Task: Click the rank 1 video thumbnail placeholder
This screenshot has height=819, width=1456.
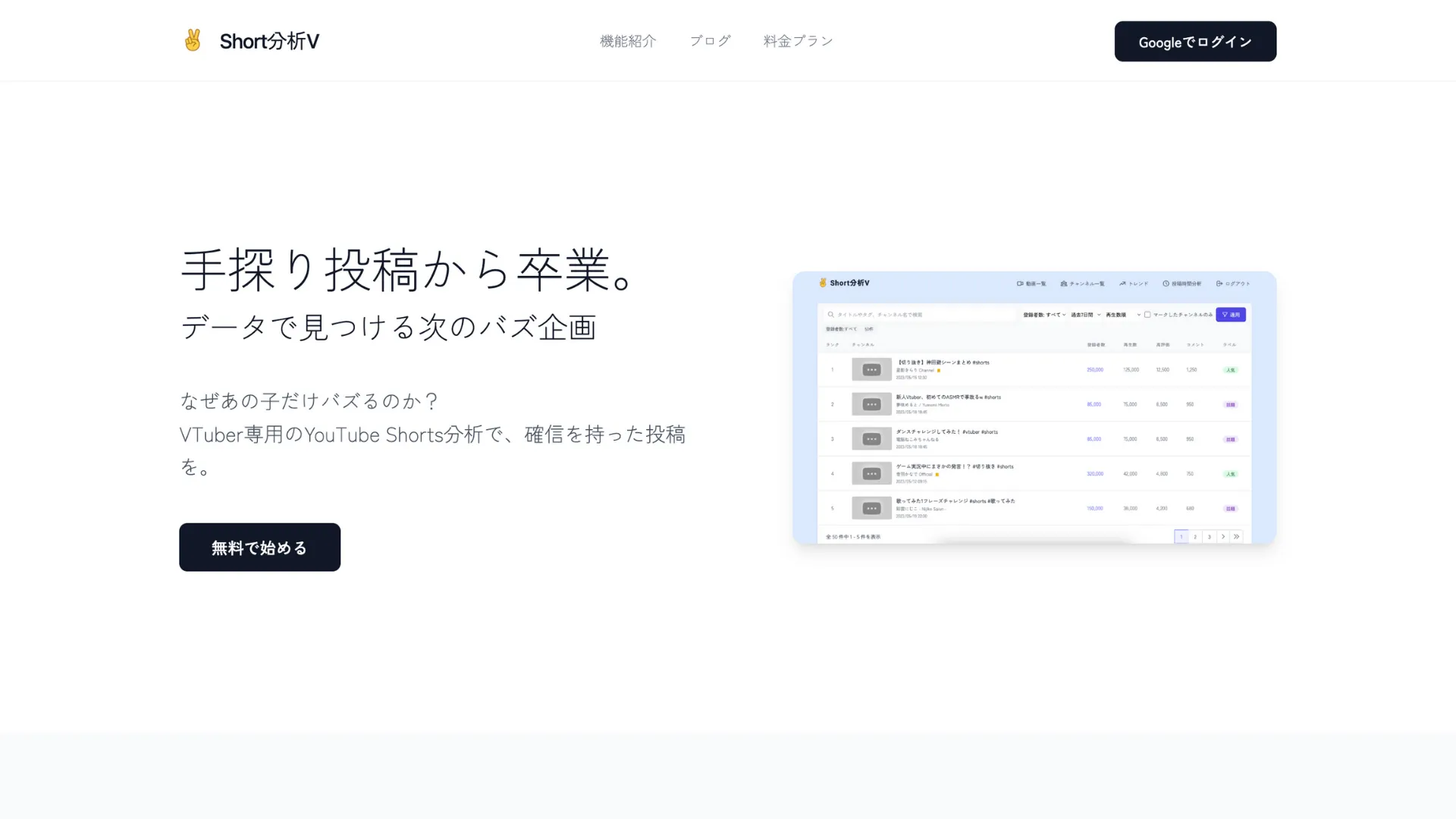Action: click(871, 369)
